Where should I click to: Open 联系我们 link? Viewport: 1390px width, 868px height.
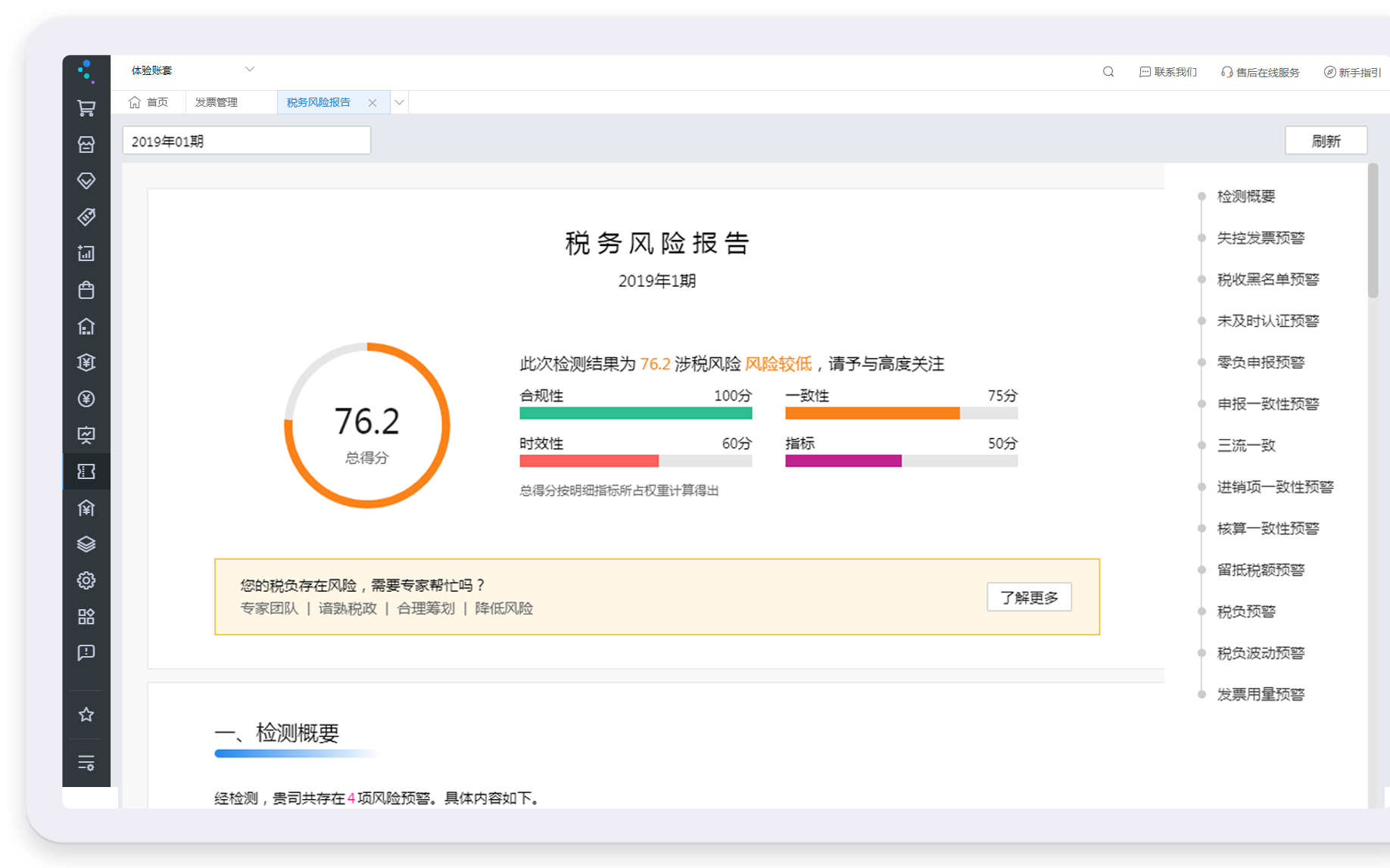[x=1168, y=72]
